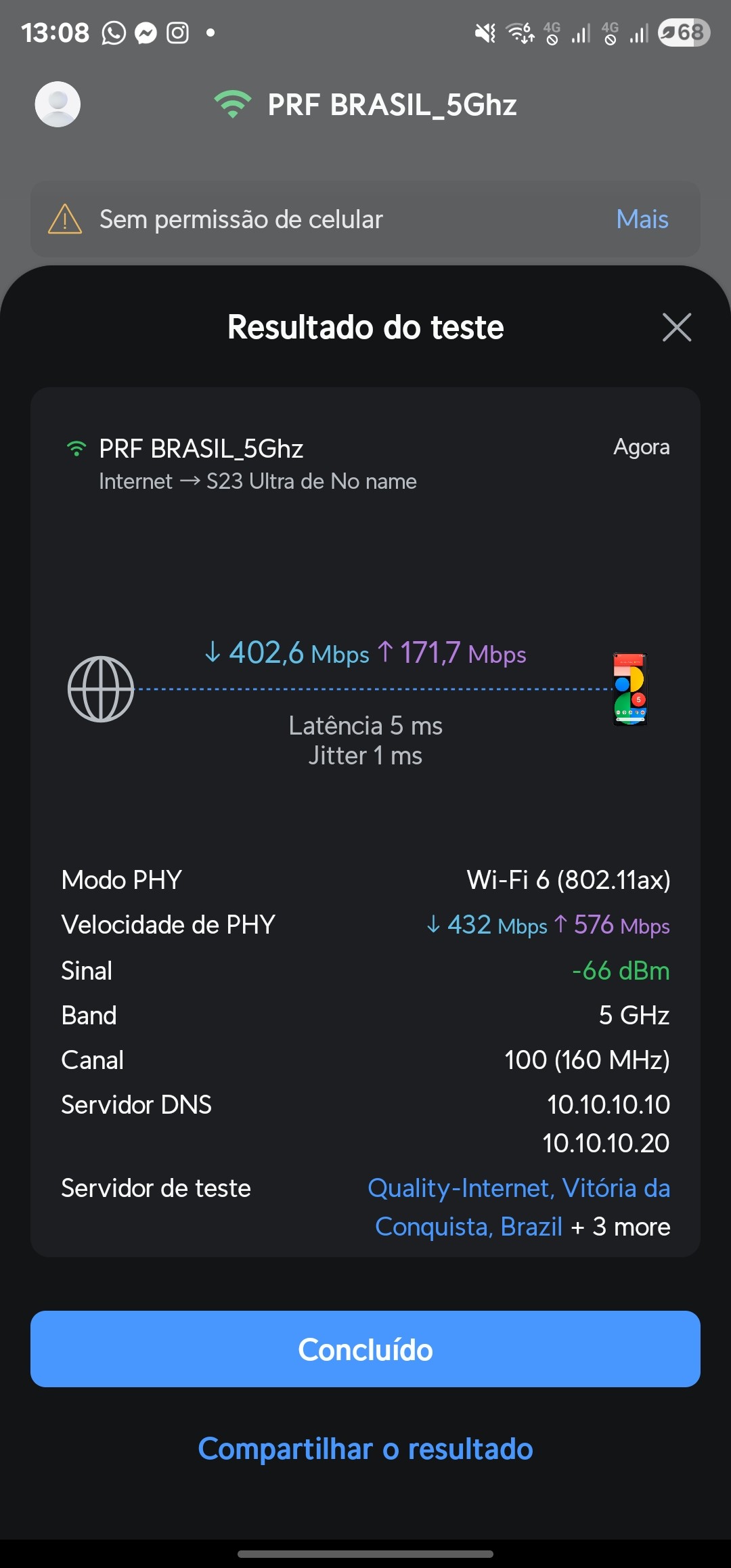Tap Compartilhar o resultado link

click(x=365, y=1449)
